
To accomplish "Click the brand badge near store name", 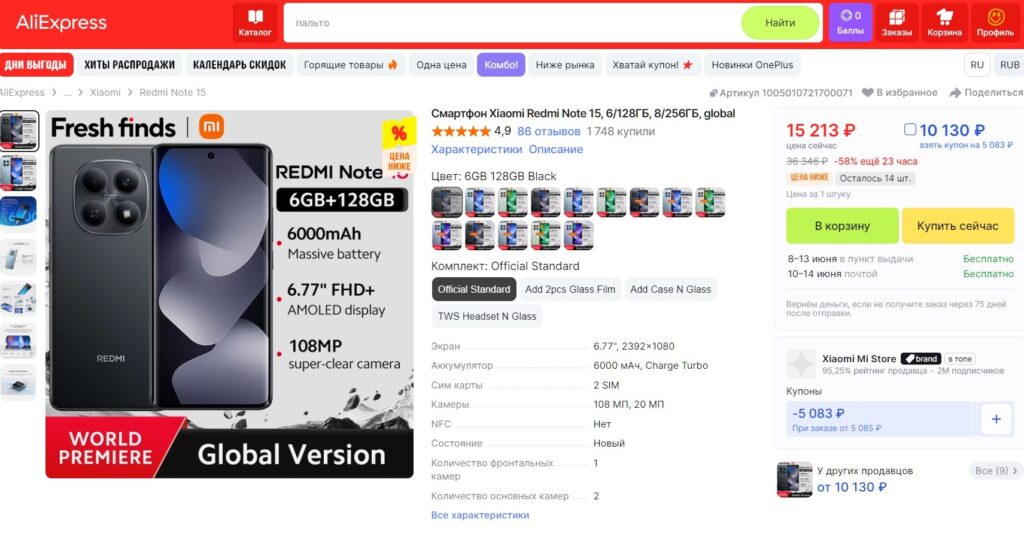I will (921, 359).
